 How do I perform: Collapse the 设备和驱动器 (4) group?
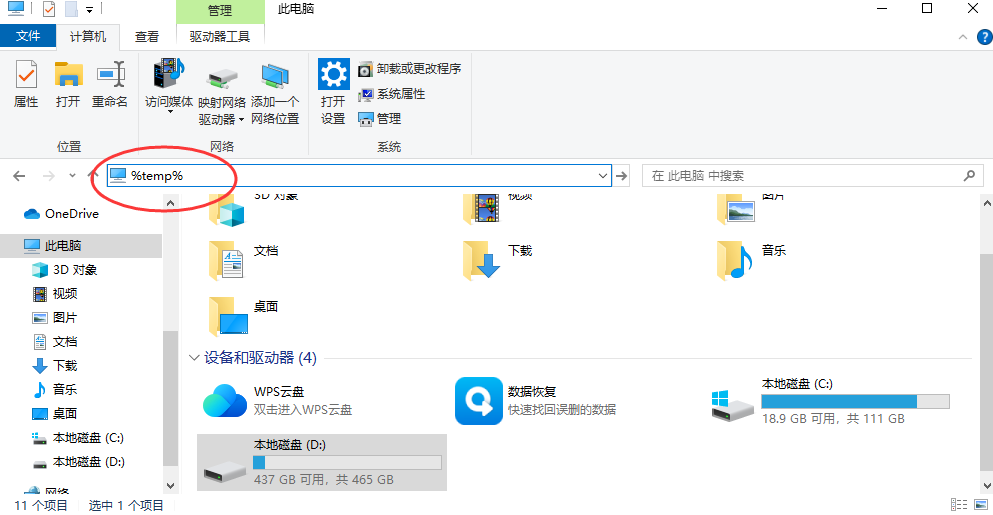194,358
